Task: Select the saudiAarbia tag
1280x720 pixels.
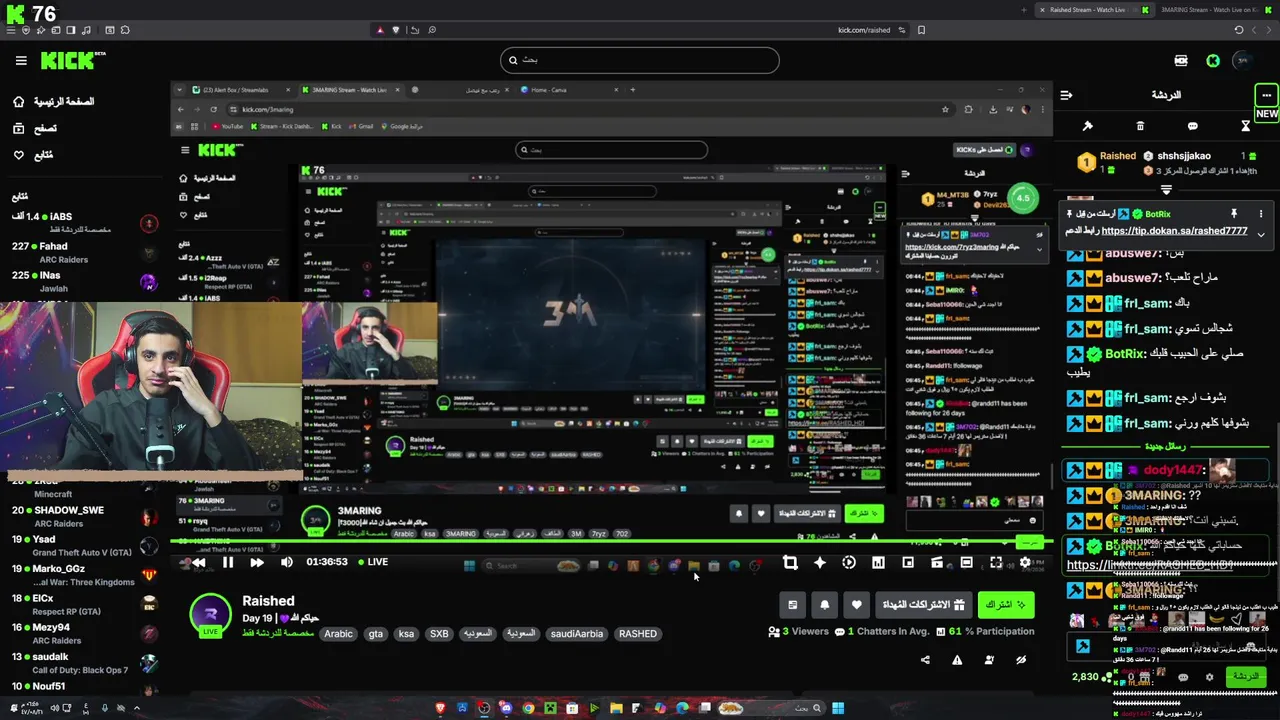Action: (x=577, y=633)
